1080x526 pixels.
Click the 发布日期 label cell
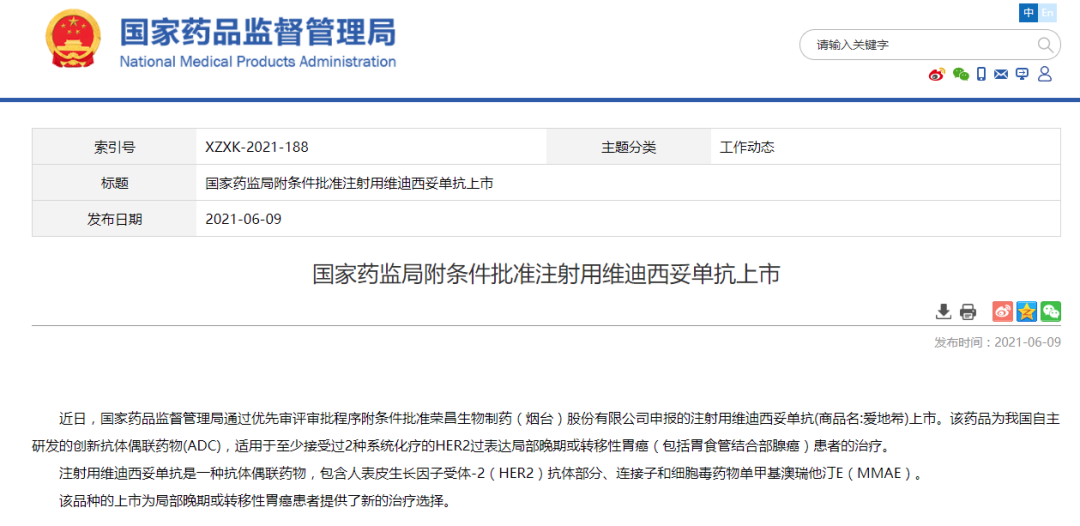click(x=114, y=219)
